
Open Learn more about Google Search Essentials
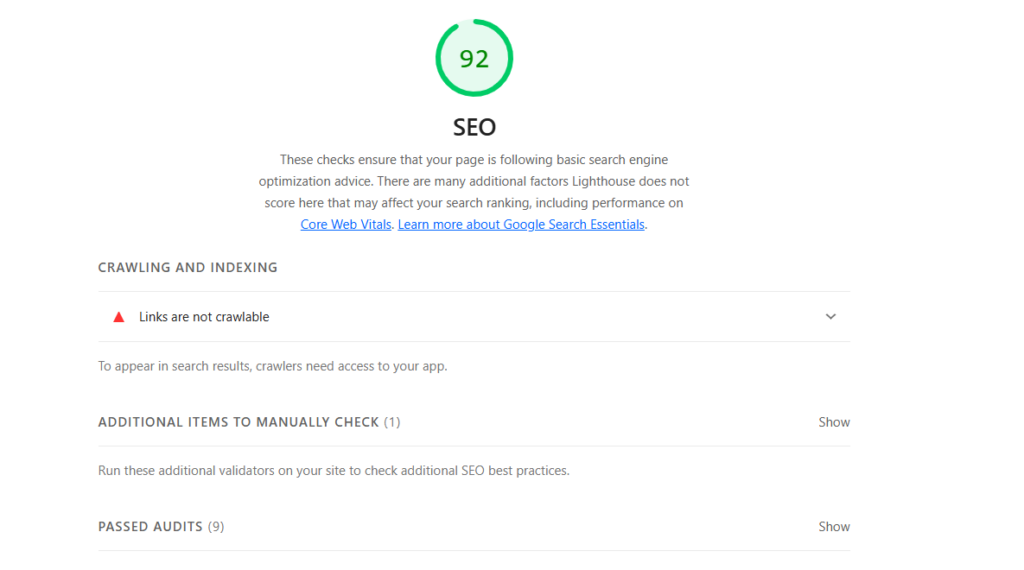click(x=521, y=225)
